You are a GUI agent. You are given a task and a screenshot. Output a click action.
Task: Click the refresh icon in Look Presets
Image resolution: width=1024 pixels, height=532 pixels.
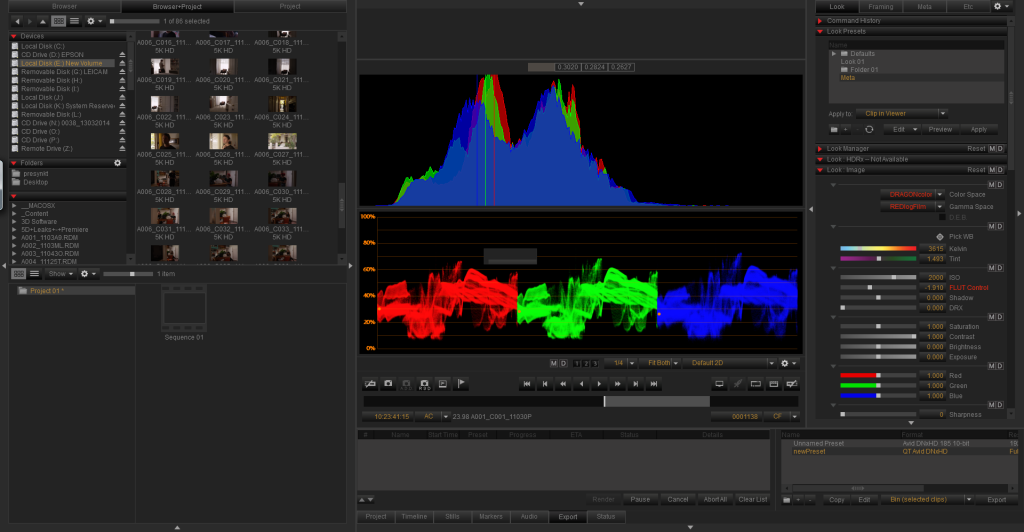869,129
